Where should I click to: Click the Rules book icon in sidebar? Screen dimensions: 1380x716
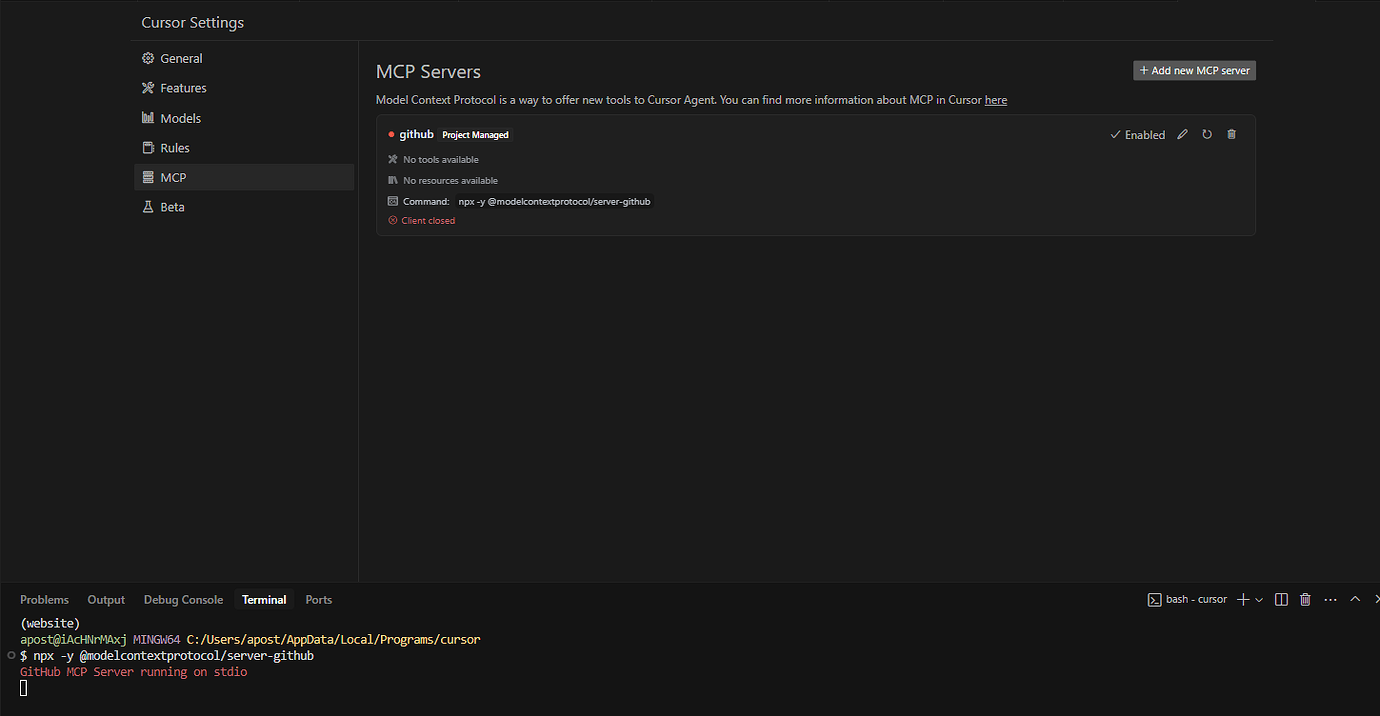click(x=148, y=148)
